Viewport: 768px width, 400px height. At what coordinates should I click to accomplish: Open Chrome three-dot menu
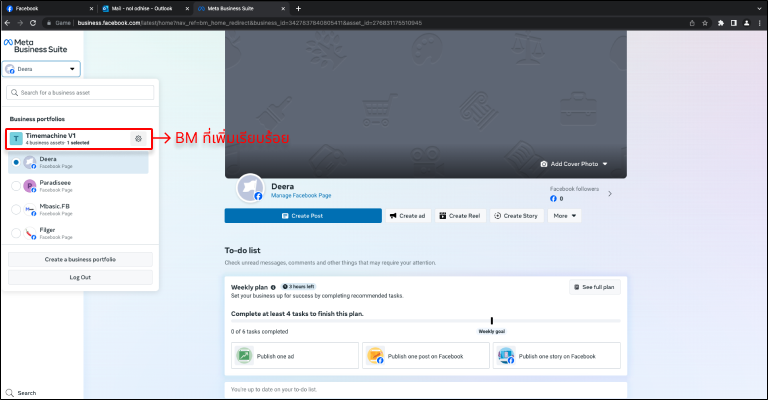[760, 23]
